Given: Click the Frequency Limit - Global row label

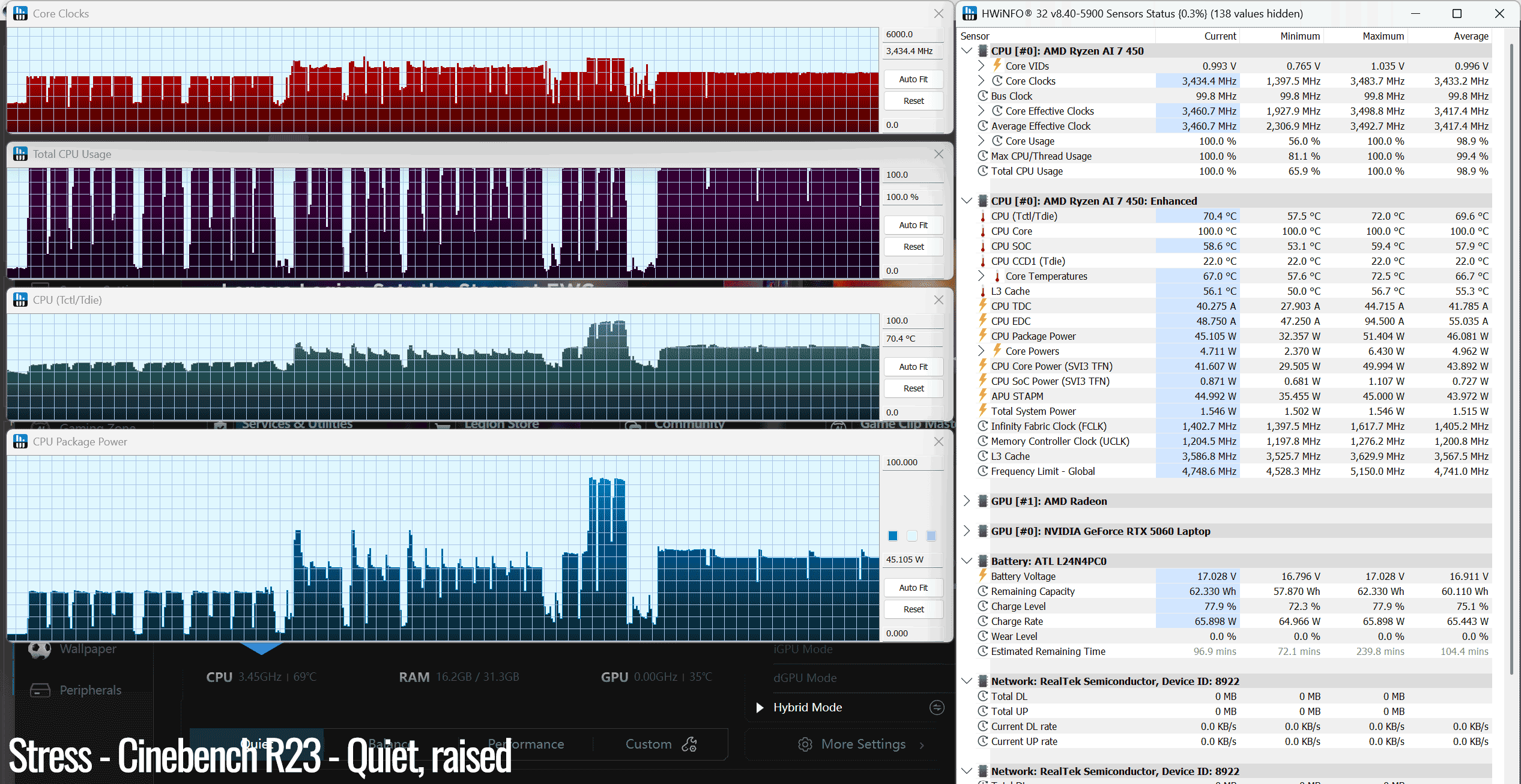Looking at the screenshot, I should [x=1043, y=471].
